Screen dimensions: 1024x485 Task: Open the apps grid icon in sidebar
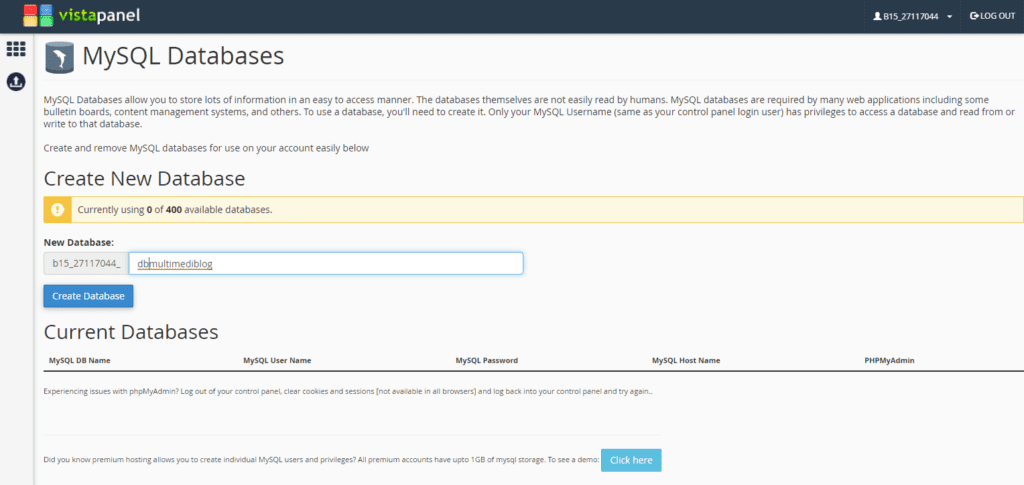coord(16,49)
